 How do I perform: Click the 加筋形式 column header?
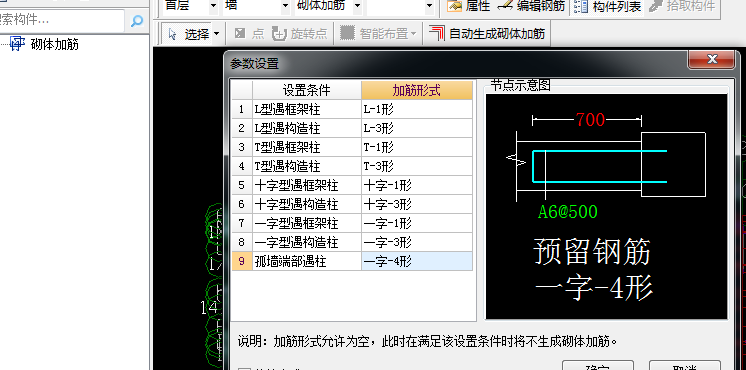[x=417, y=90]
